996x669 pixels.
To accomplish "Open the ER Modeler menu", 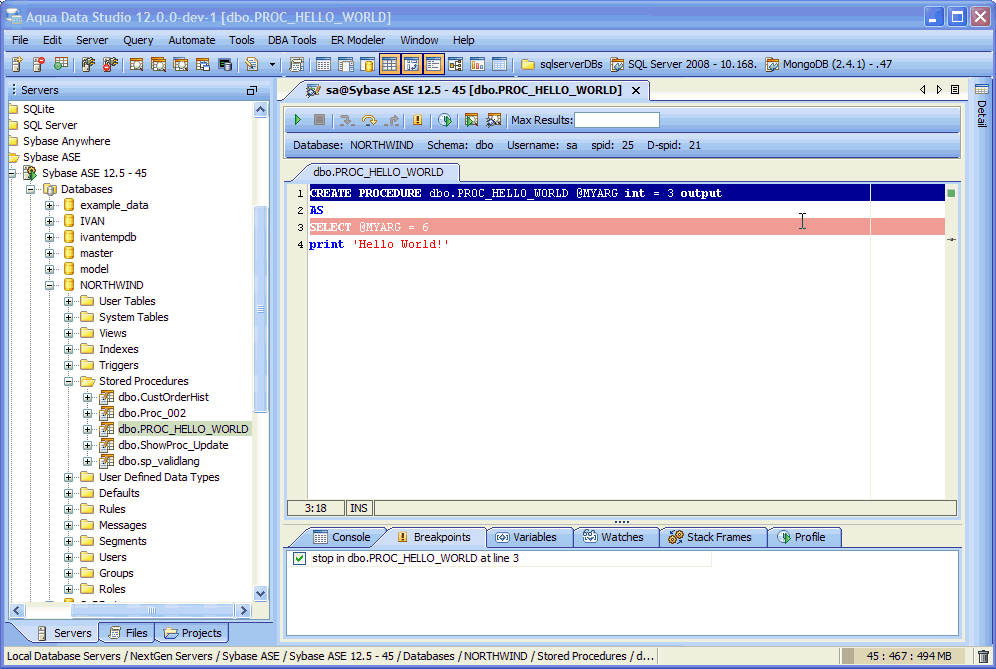I will tap(358, 40).
